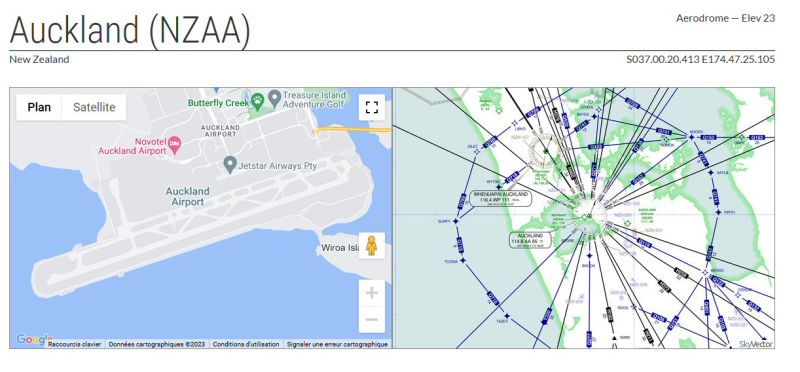Viewport: 800px width, 372px height.
Task: Click the Auckland (NZAA) heading
Action: click(x=130, y=30)
